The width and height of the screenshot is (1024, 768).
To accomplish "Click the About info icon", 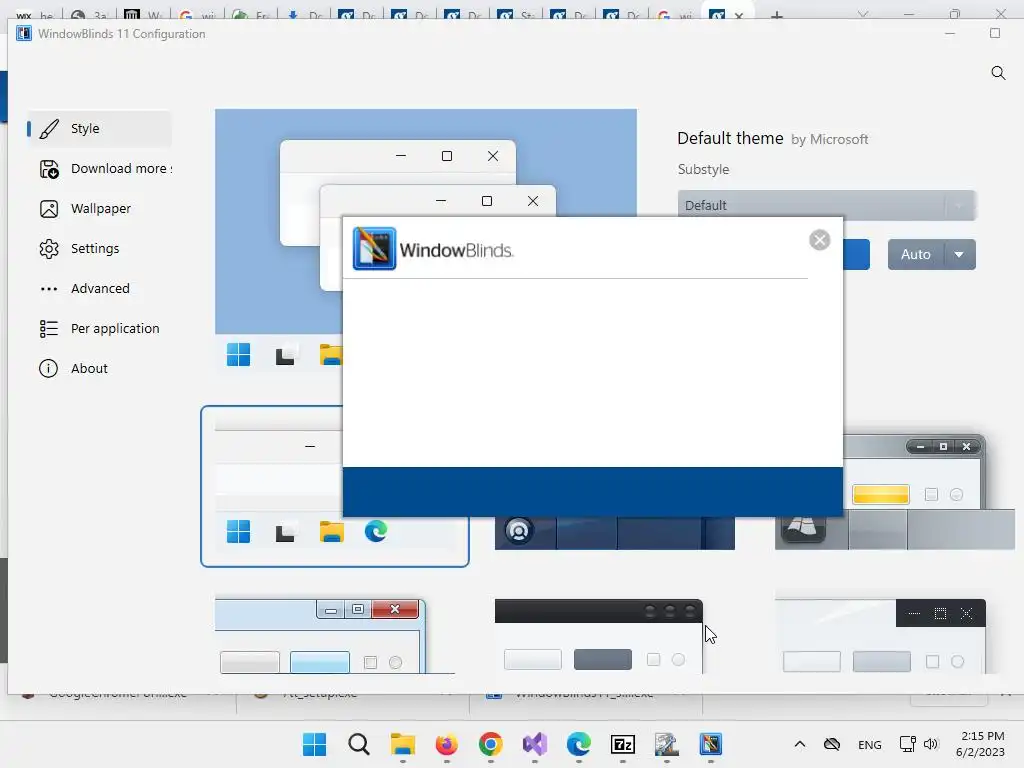I will (x=48, y=368).
